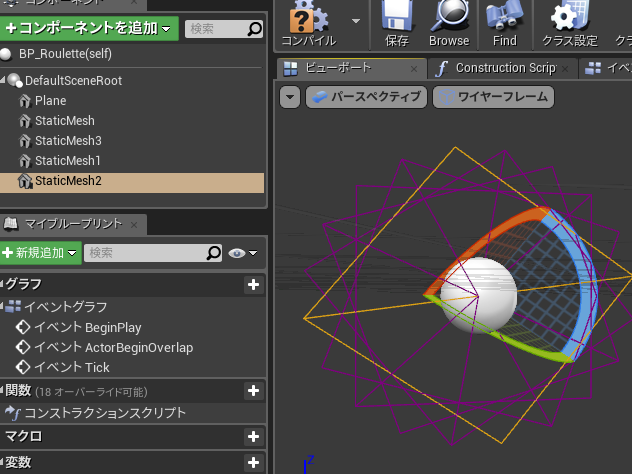The image size is (632, 474).
Task: Collapse the 関数 section
Action: point(2,390)
